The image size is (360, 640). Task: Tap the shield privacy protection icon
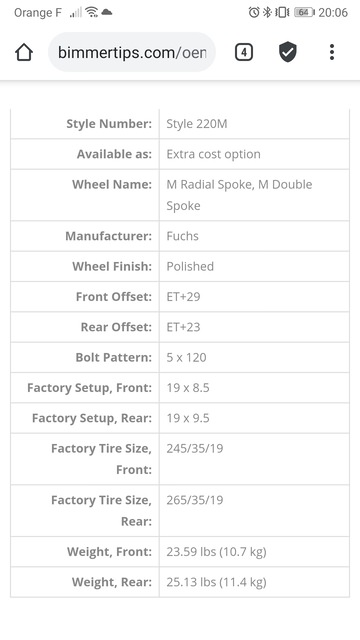[288, 52]
